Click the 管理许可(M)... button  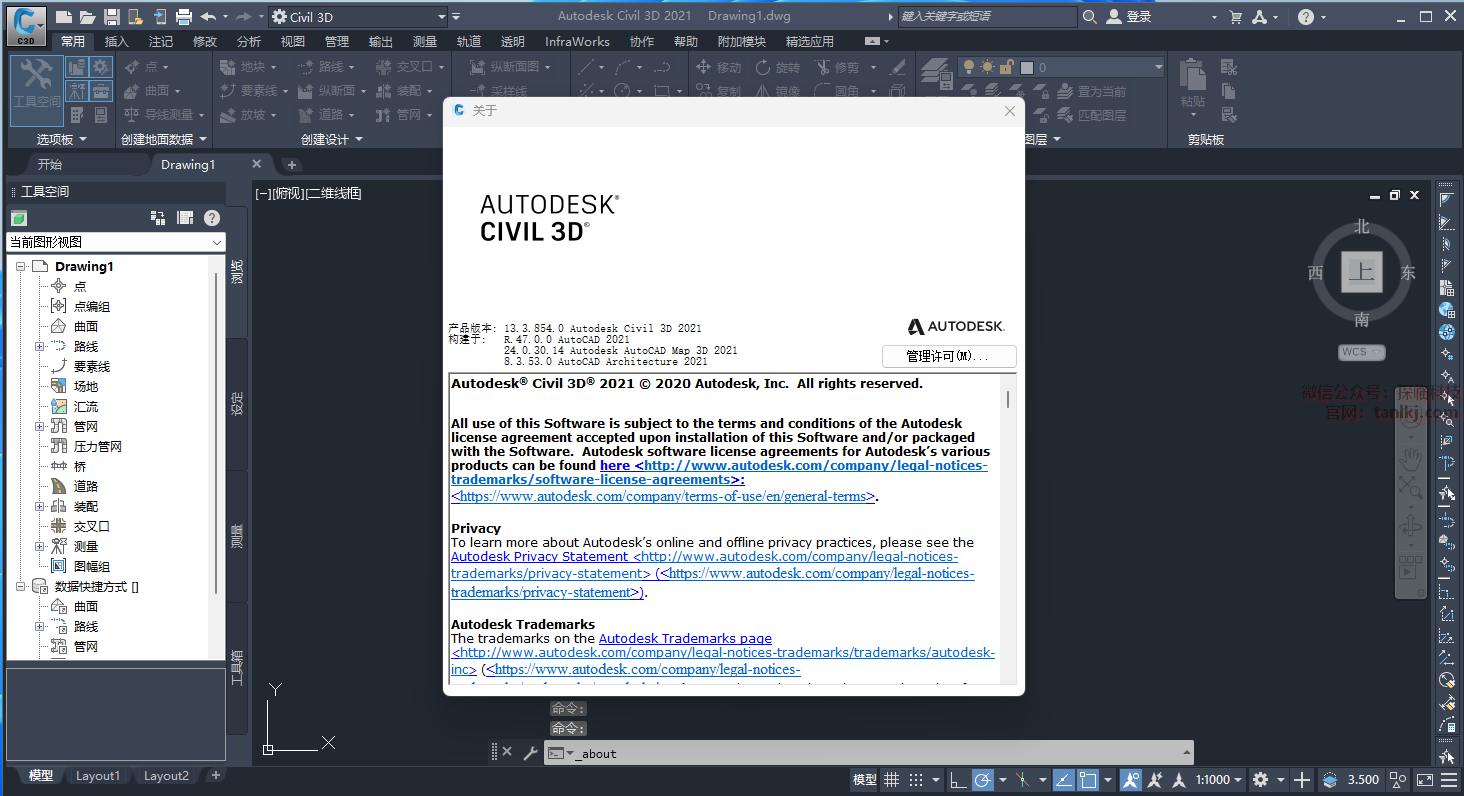coord(948,356)
